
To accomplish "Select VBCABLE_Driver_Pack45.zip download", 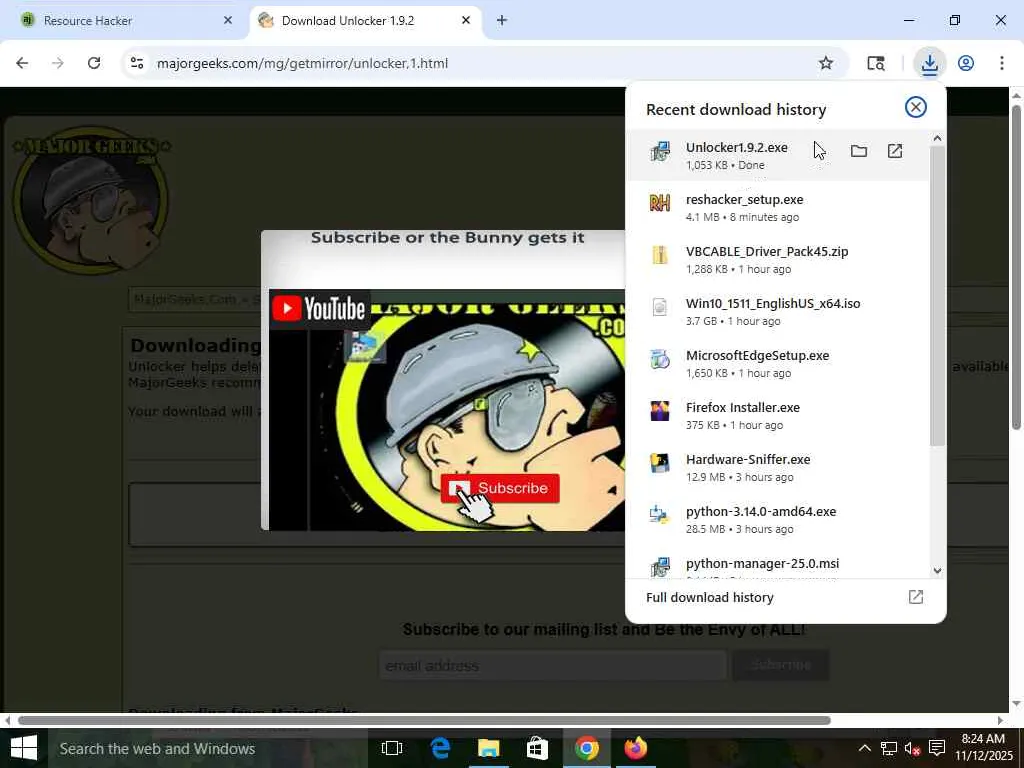I will click(x=777, y=260).
